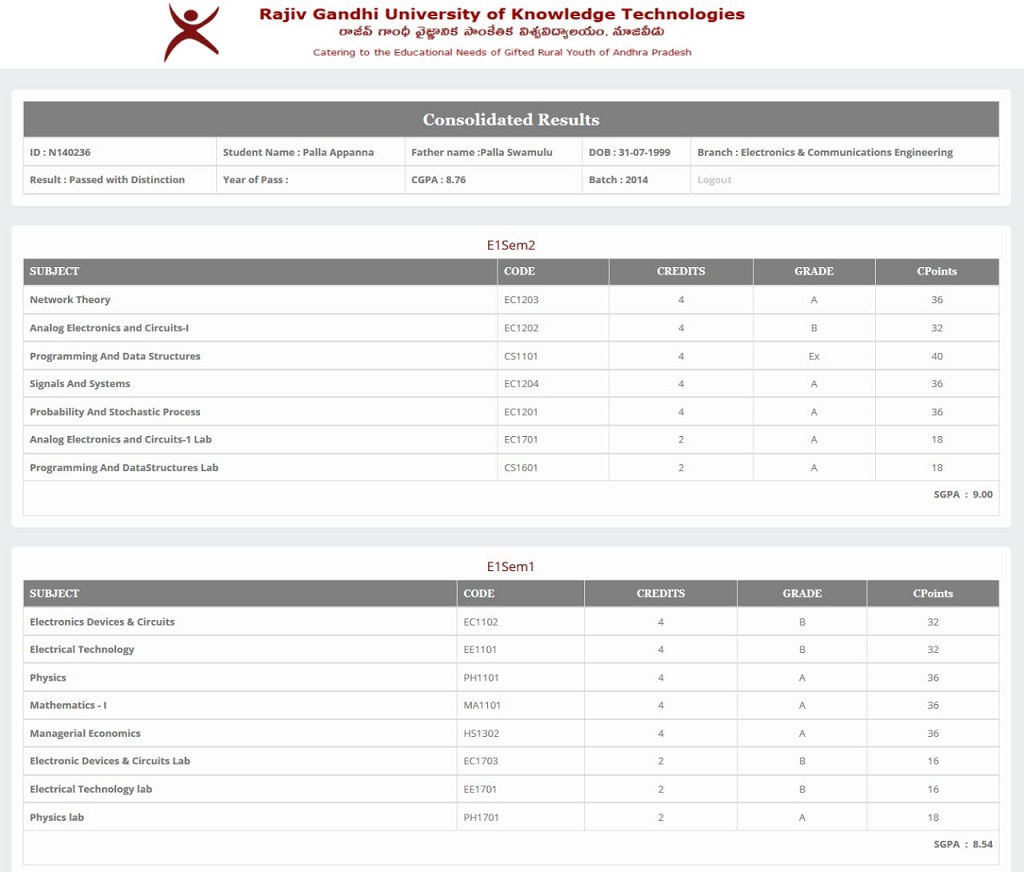Image resolution: width=1024 pixels, height=872 pixels.
Task: Click the Year of Pass field
Action: pyautogui.click(x=310, y=180)
